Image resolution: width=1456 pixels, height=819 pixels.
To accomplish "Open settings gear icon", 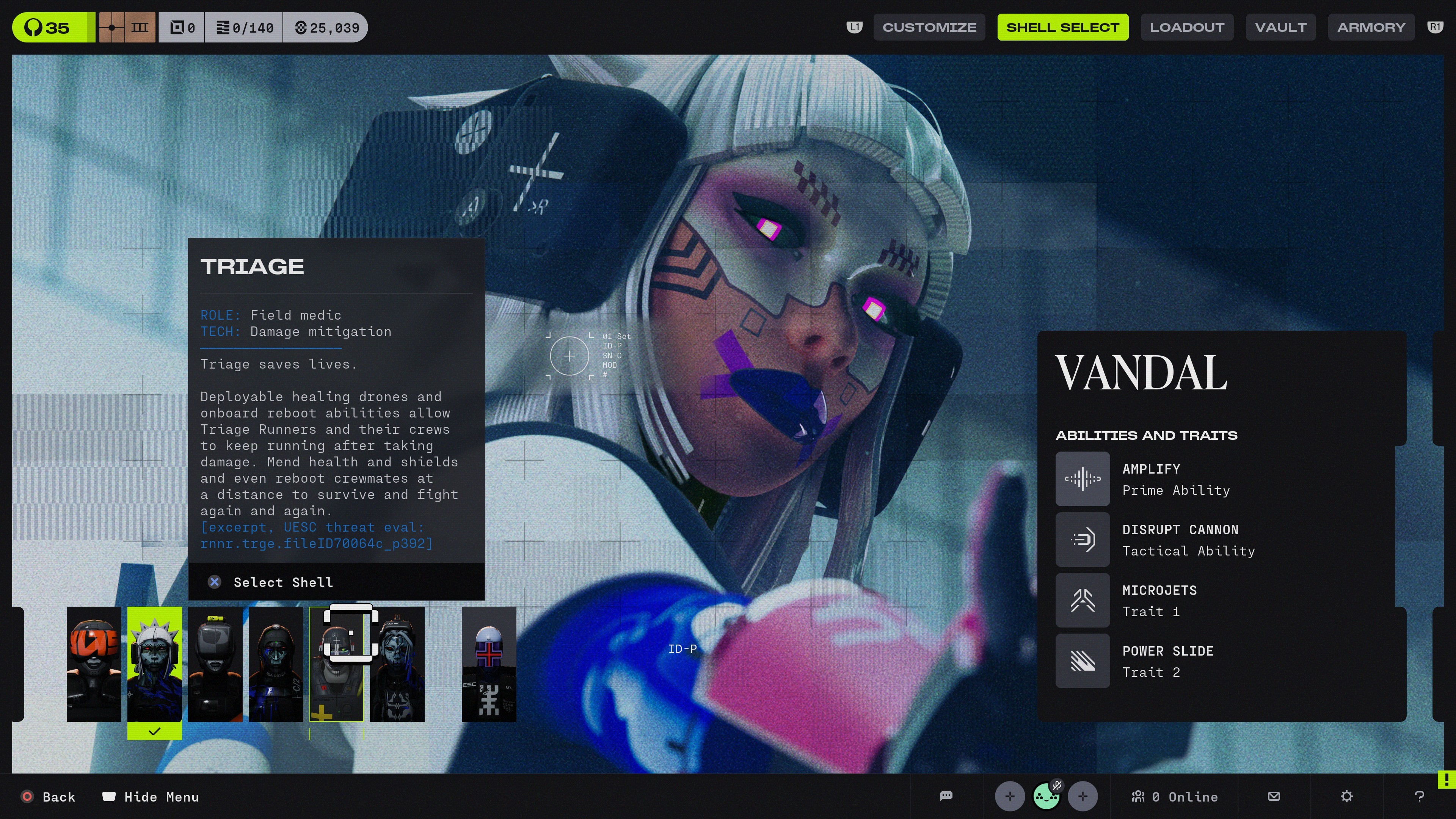I will click(x=1347, y=796).
